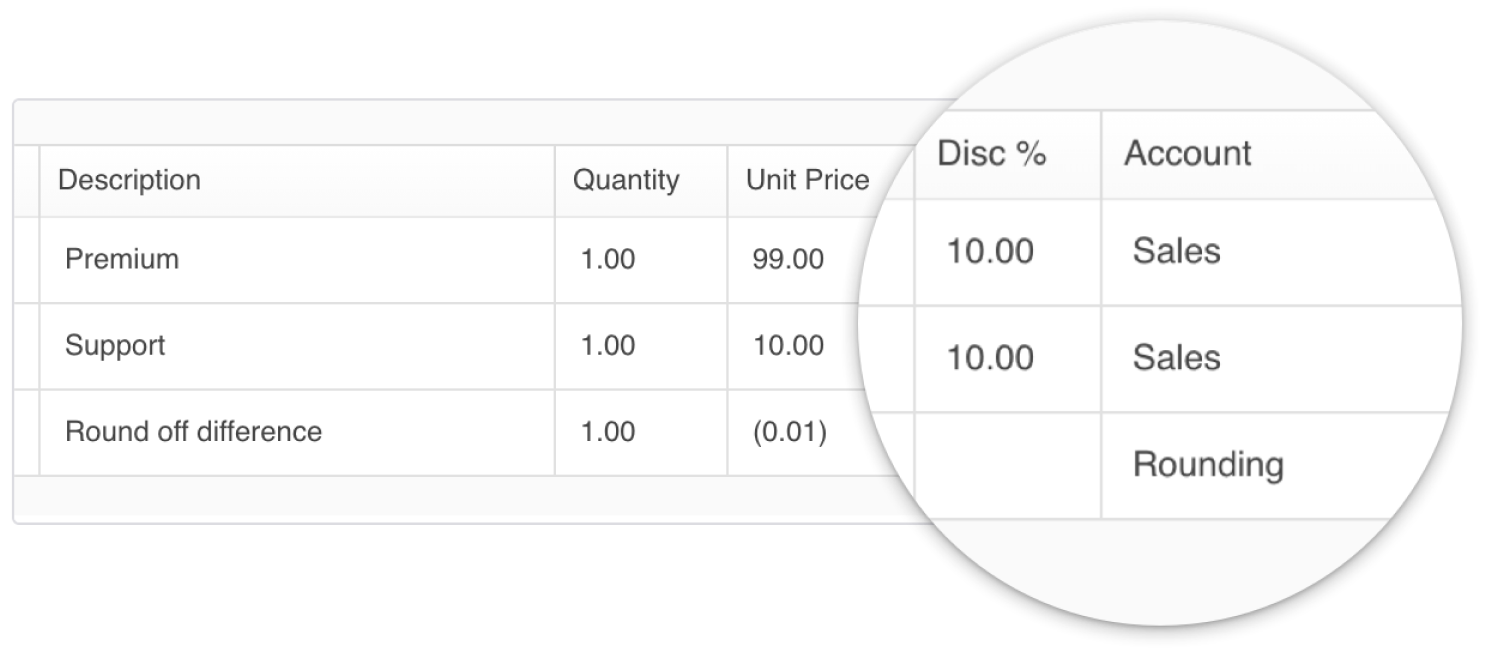Click the rounding unit price (0.01)
This screenshot has height=652, width=1486.
coord(789,431)
